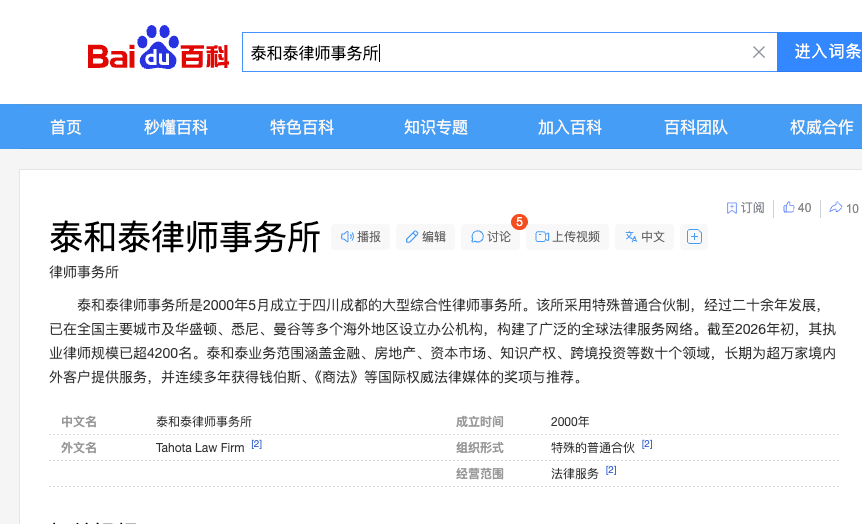Clear the search box with X icon
This screenshot has height=524, width=862.
tap(759, 52)
